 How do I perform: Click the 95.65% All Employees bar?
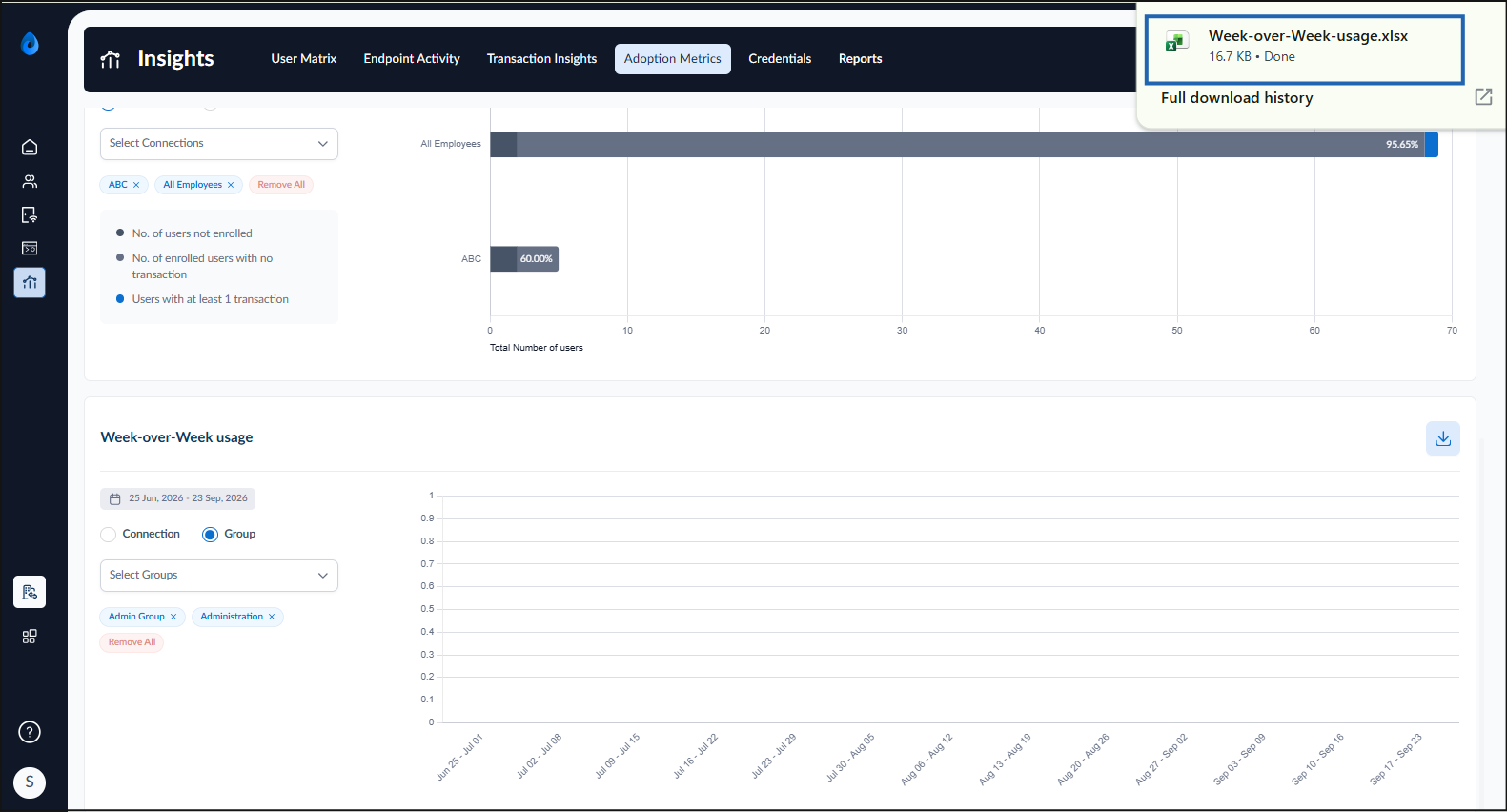970,145
